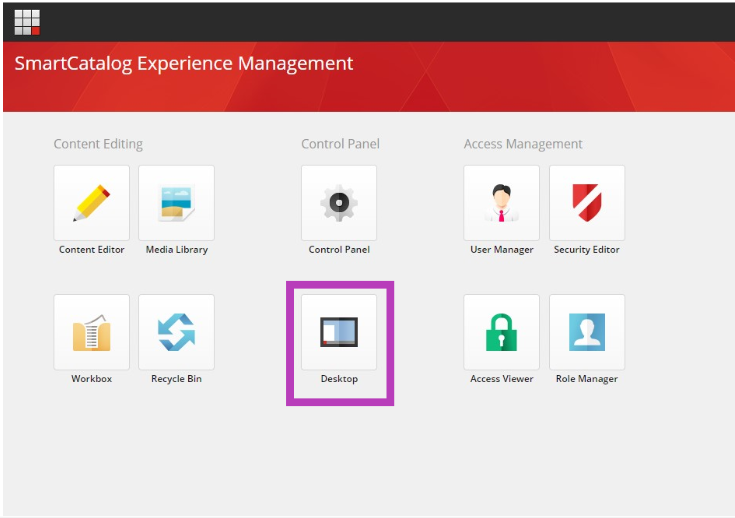Click the Media Library label
Image resolution: width=735 pixels, height=518 pixels.
pyautogui.click(x=177, y=250)
